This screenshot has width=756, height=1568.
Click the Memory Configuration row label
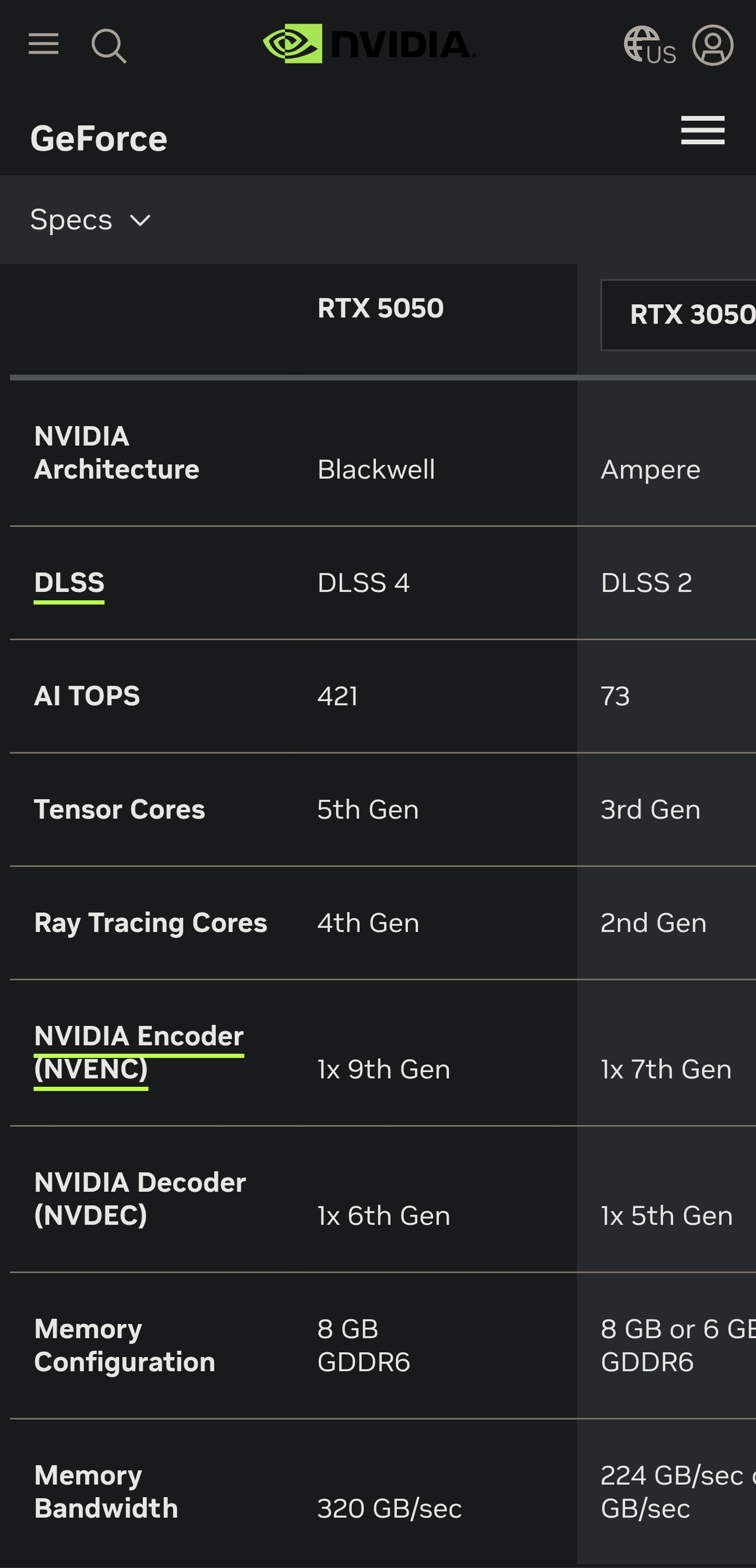125,1345
